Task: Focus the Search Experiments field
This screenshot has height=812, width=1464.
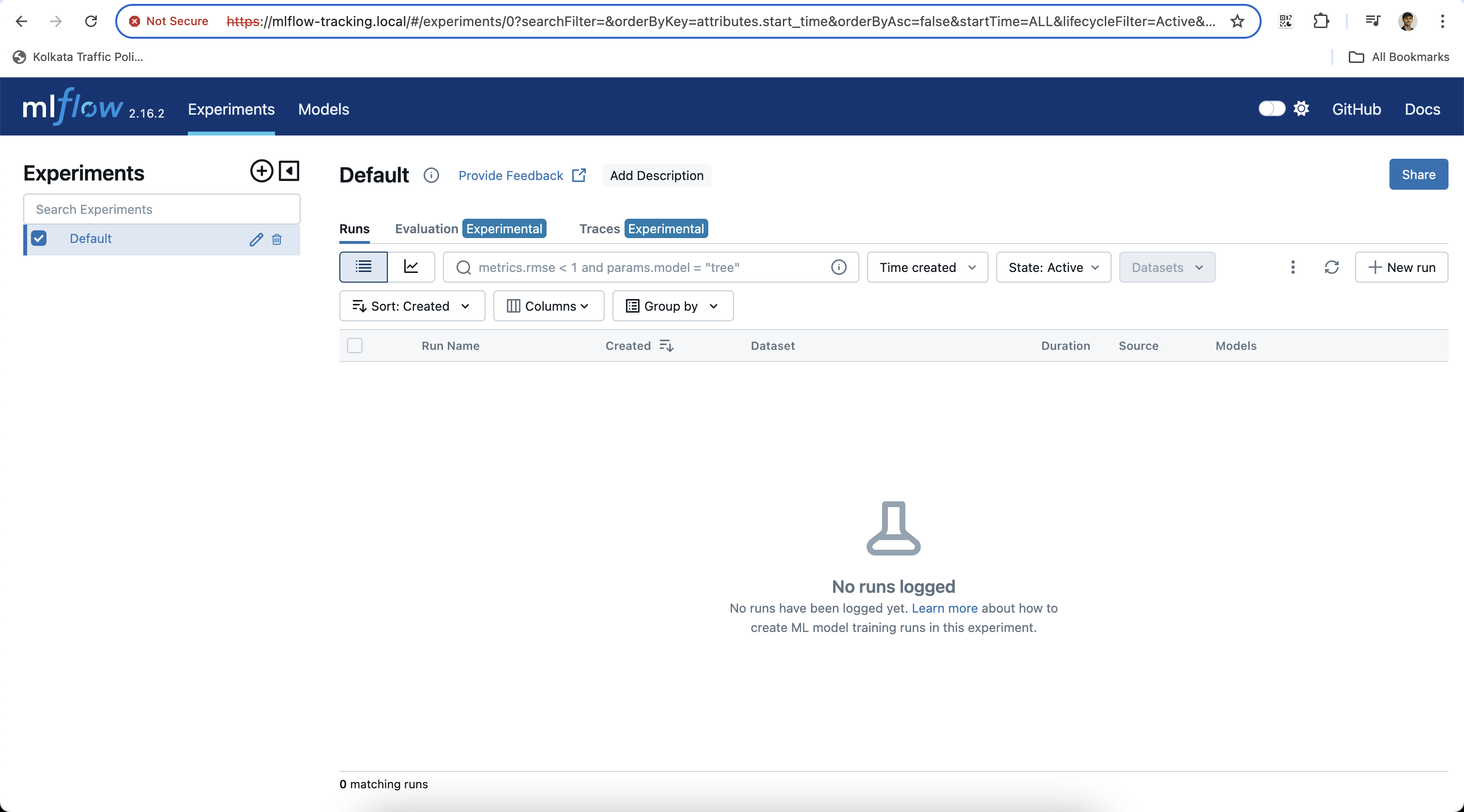Action: (x=161, y=209)
